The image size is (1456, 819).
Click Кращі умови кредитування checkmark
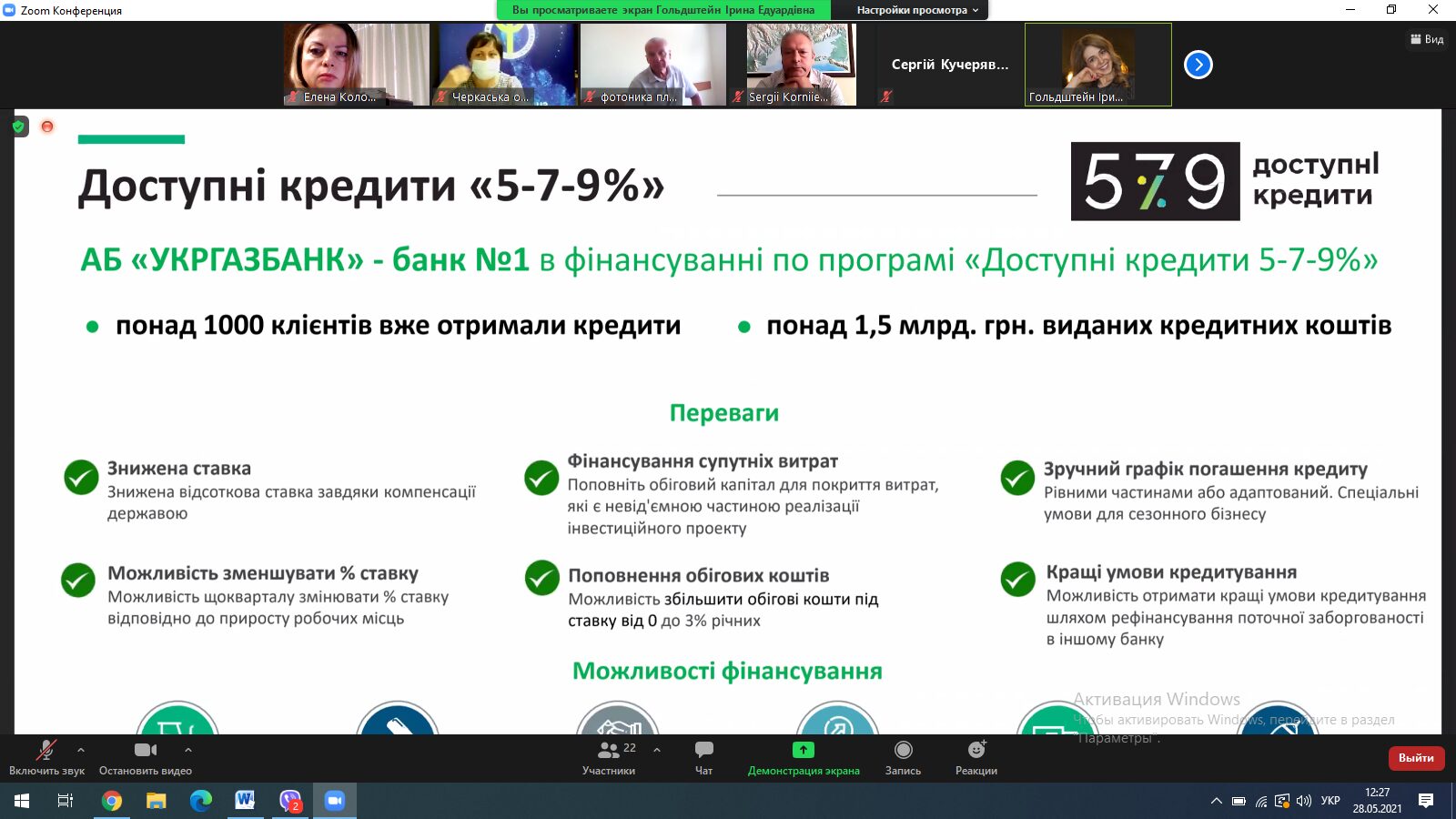[1017, 579]
